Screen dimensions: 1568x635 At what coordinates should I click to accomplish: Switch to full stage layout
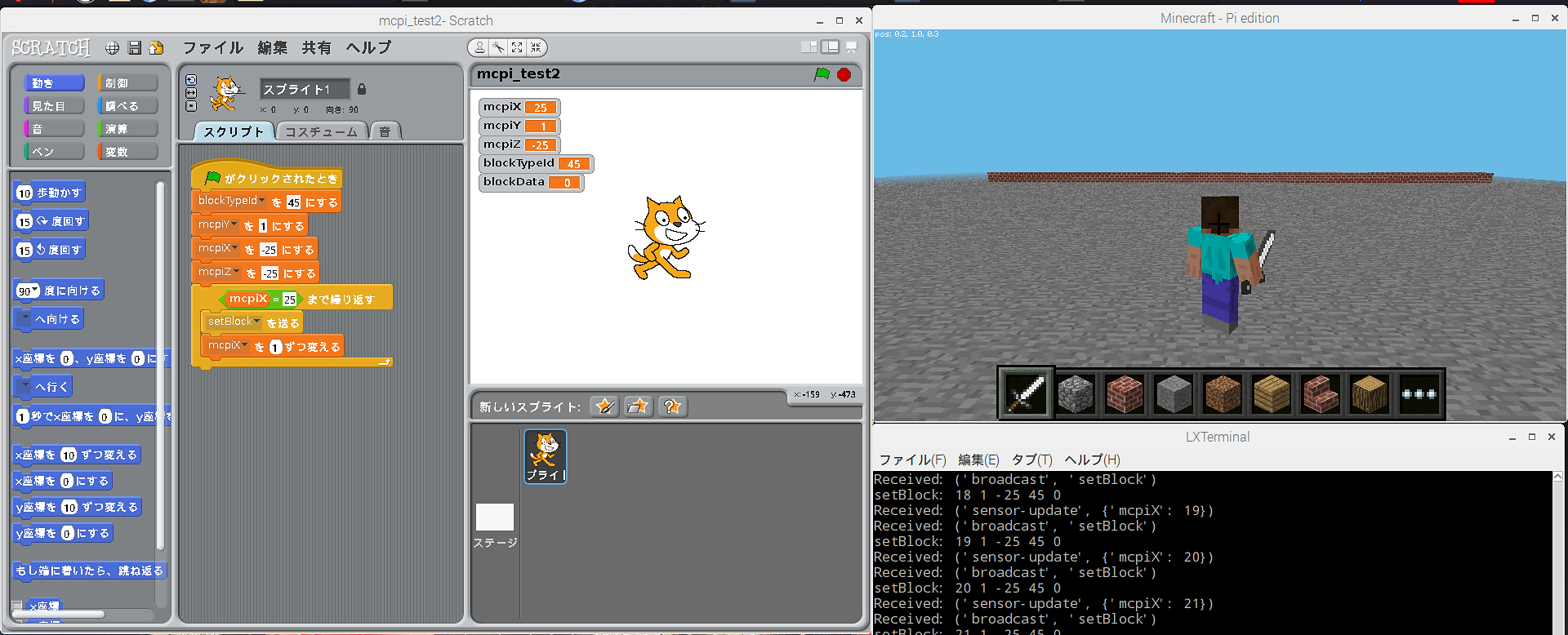tap(831, 47)
